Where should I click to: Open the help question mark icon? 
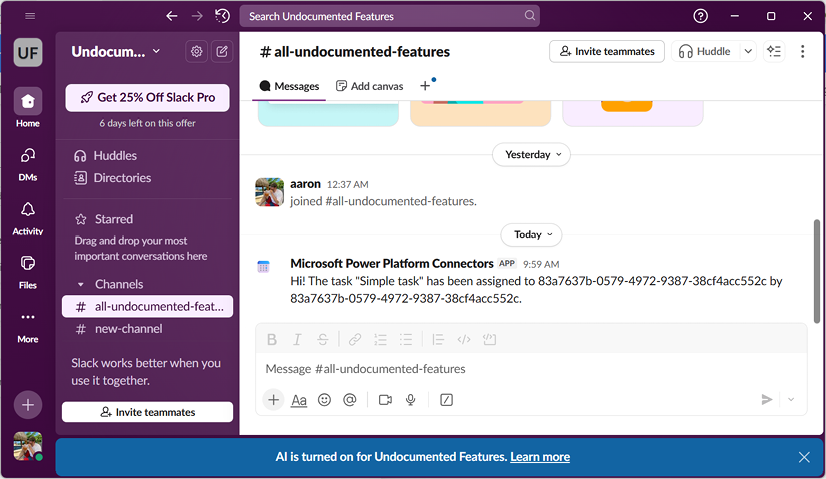(700, 16)
